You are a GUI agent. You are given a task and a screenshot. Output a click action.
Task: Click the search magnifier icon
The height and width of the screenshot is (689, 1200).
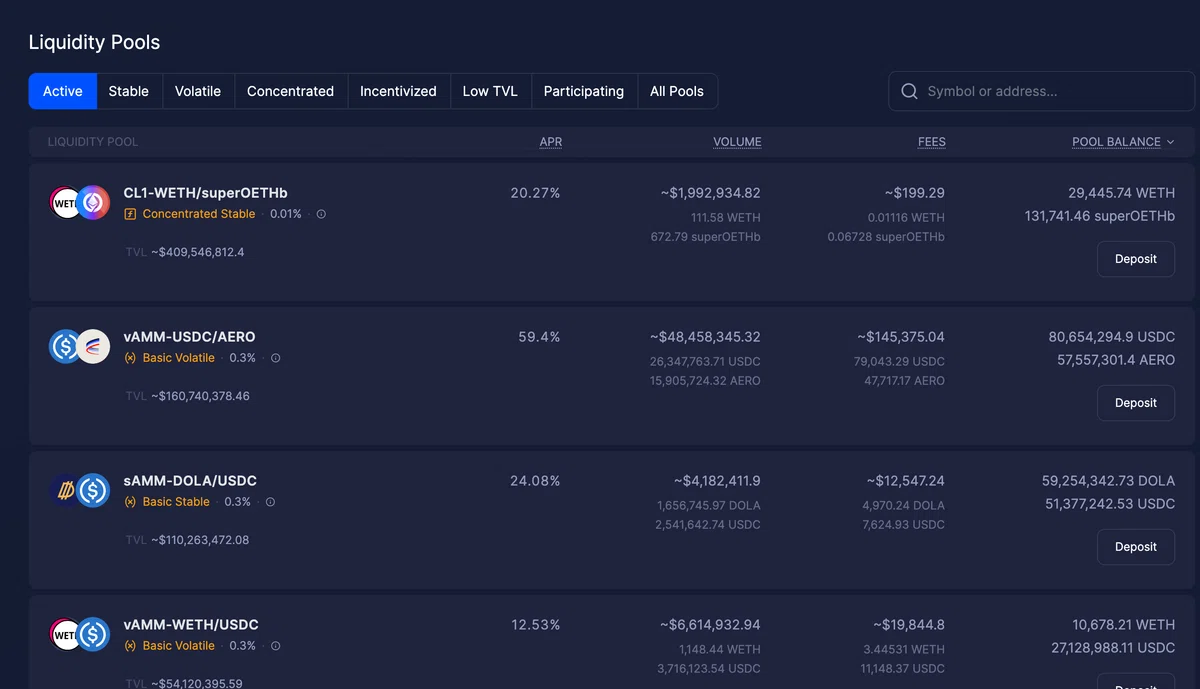[x=909, y=91]
